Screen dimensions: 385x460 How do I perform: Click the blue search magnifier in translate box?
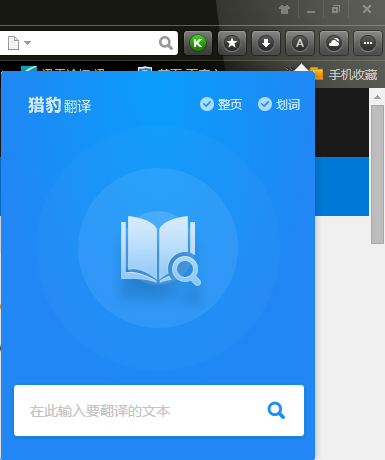coord(276,410)
